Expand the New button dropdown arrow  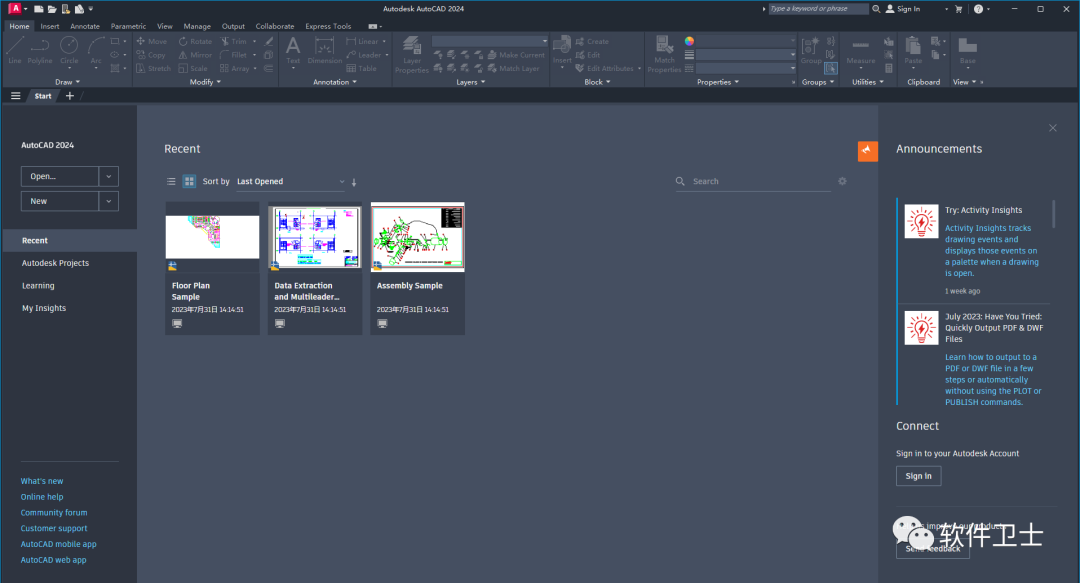(x=109, y=201)
